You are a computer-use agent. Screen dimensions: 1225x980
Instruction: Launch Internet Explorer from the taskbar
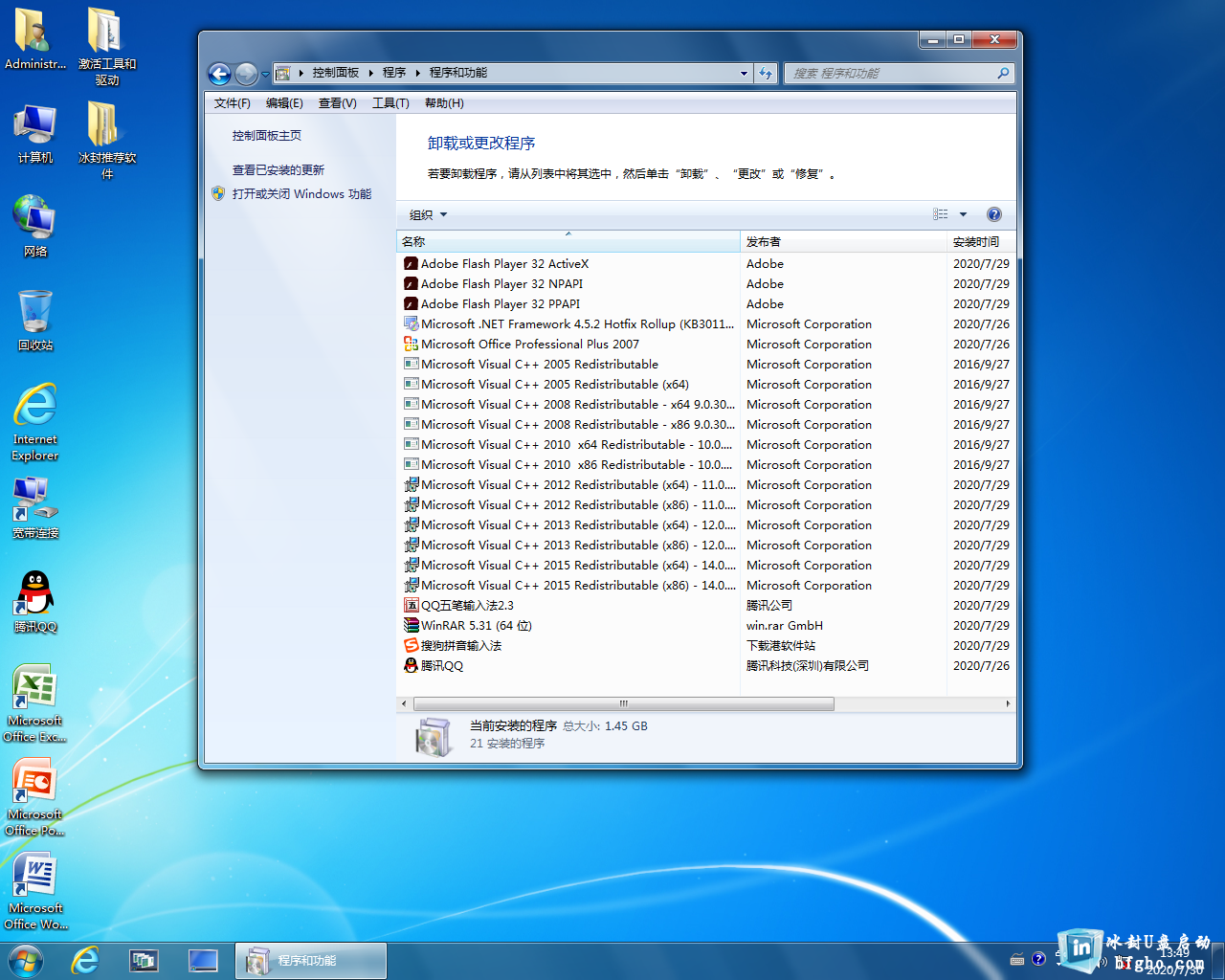(x=86, y=960)
